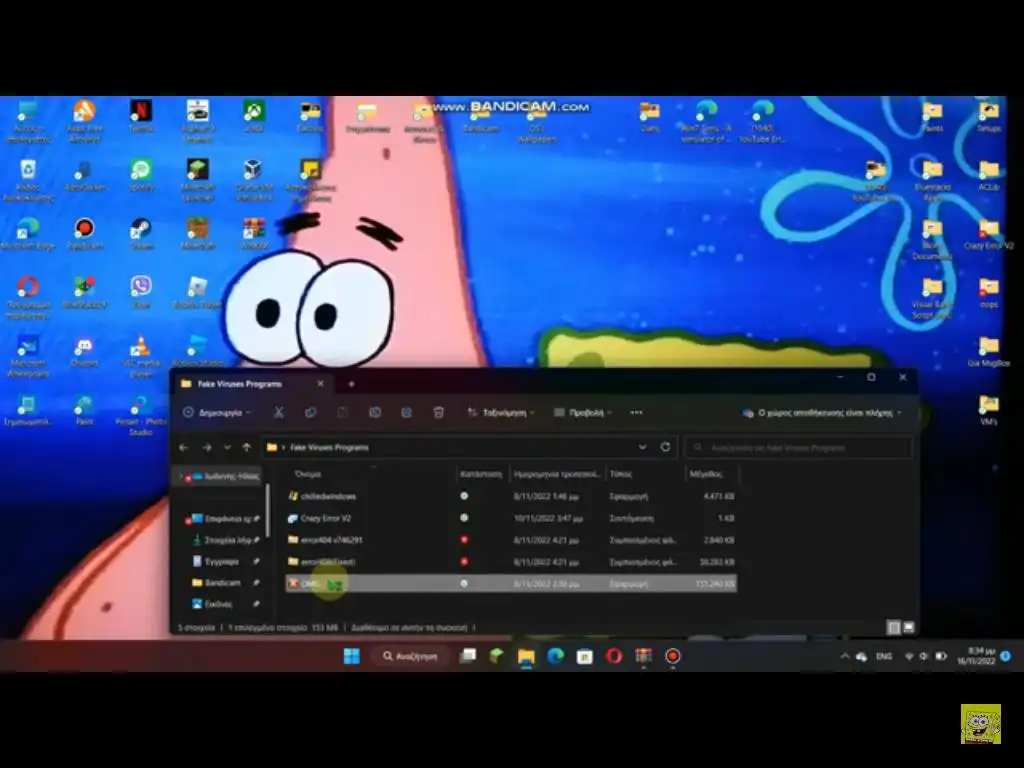Select the Crazy Error V2 desktop folder

989,234
